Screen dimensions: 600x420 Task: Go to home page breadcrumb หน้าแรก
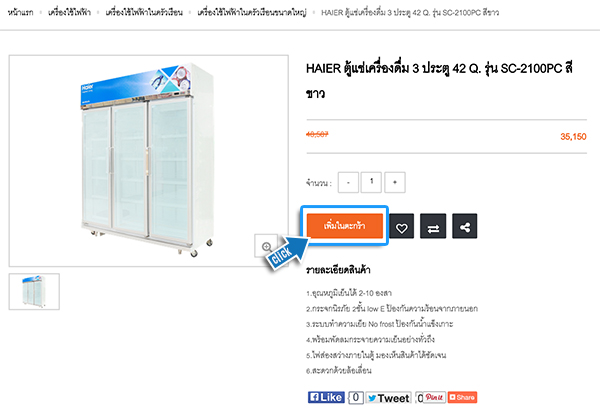(20, 13)
